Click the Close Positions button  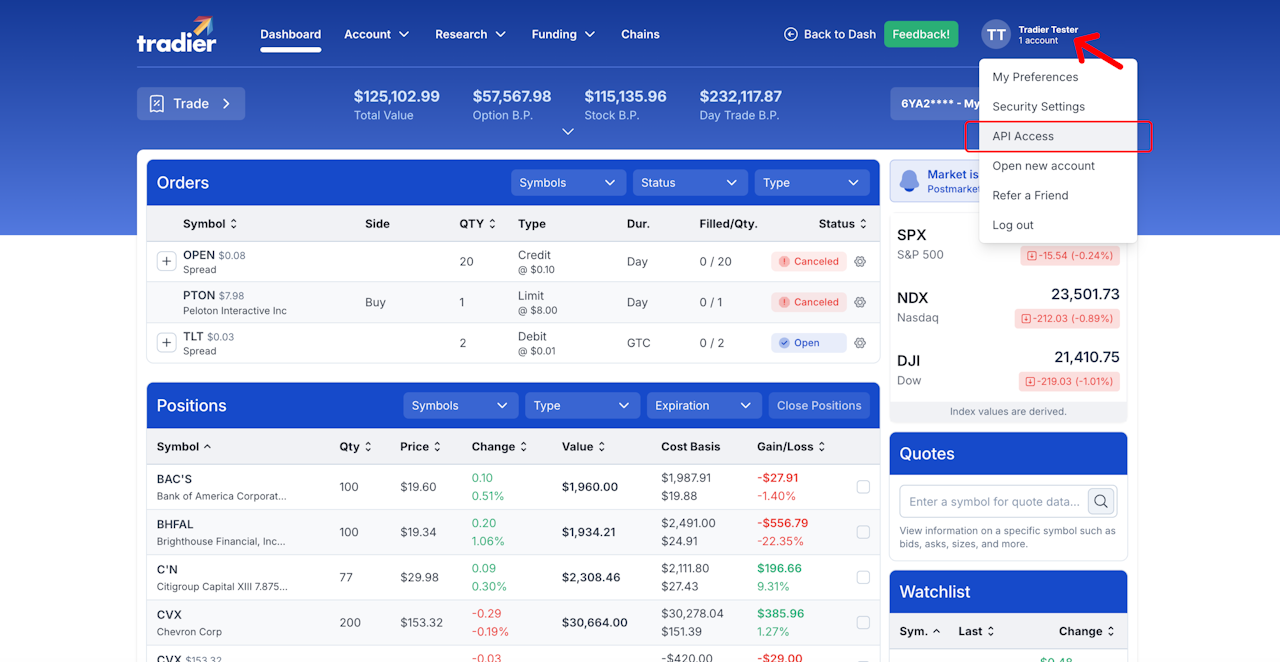[x=819, y=405]
